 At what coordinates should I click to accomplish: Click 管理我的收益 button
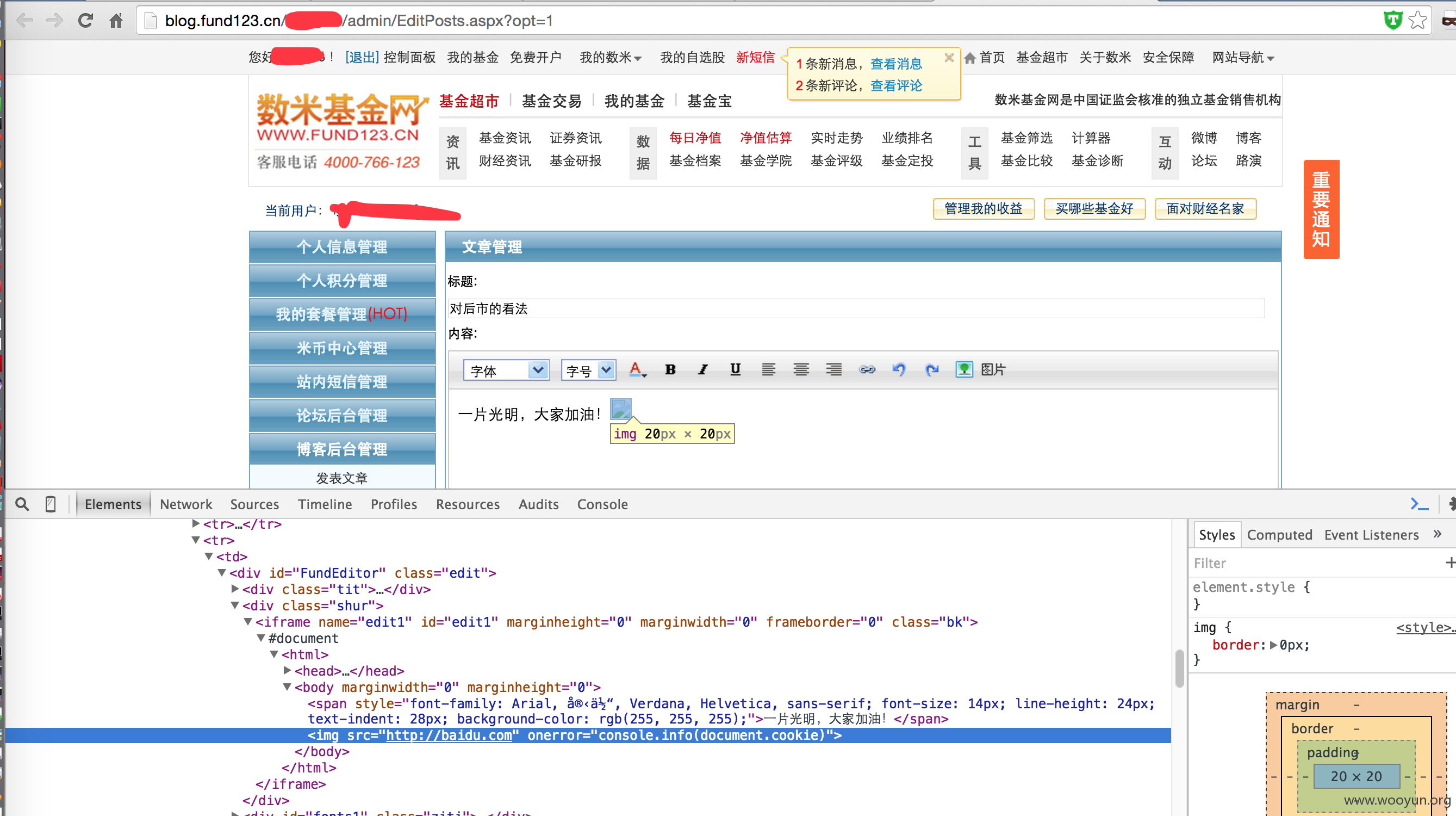click(984, 209)
